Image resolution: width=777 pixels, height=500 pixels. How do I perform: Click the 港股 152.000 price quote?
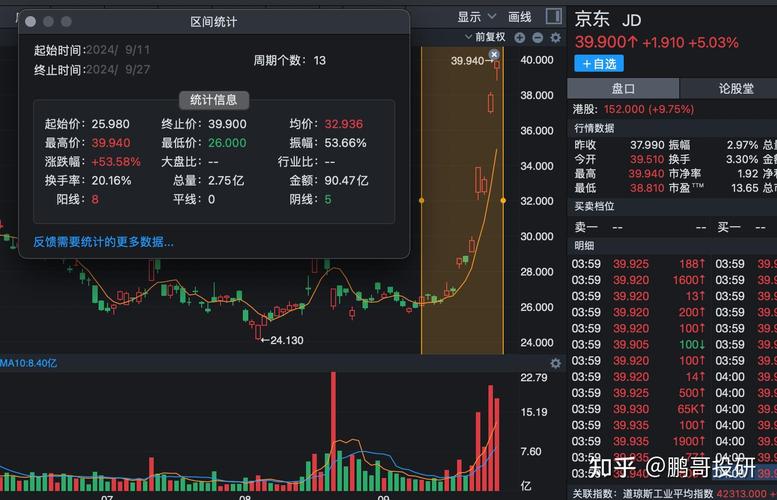(634, 108)
